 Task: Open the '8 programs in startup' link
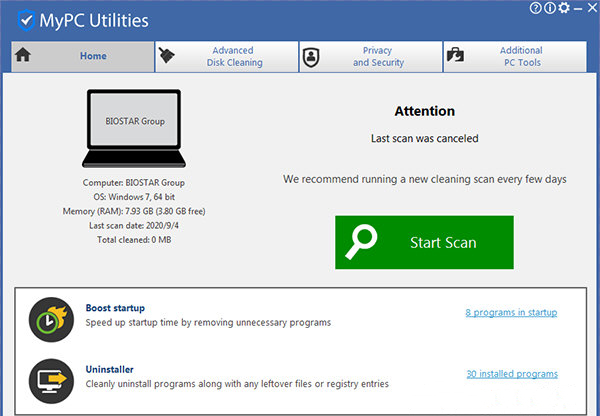pyautogui.click(x=511, y=313)
